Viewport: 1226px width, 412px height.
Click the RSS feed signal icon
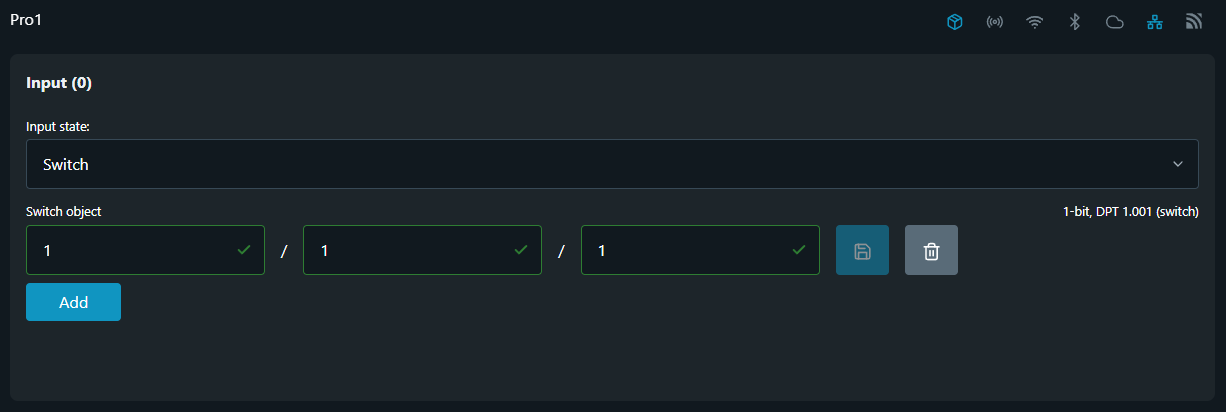coord(1194,22)
